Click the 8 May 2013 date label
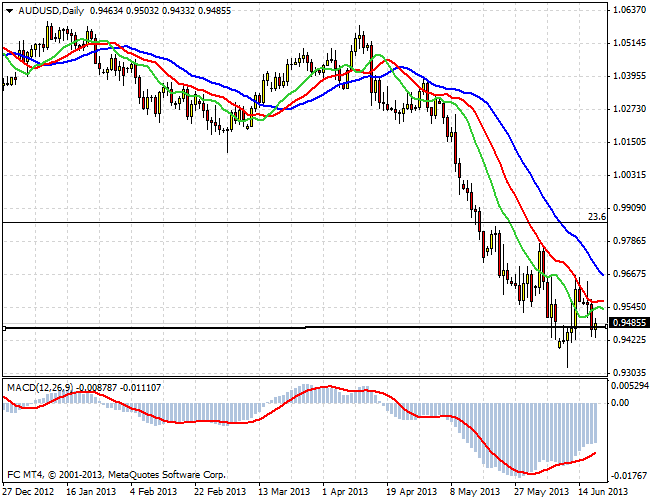The width and height of the screenshot is (650, 500). [x=475, y=492]
